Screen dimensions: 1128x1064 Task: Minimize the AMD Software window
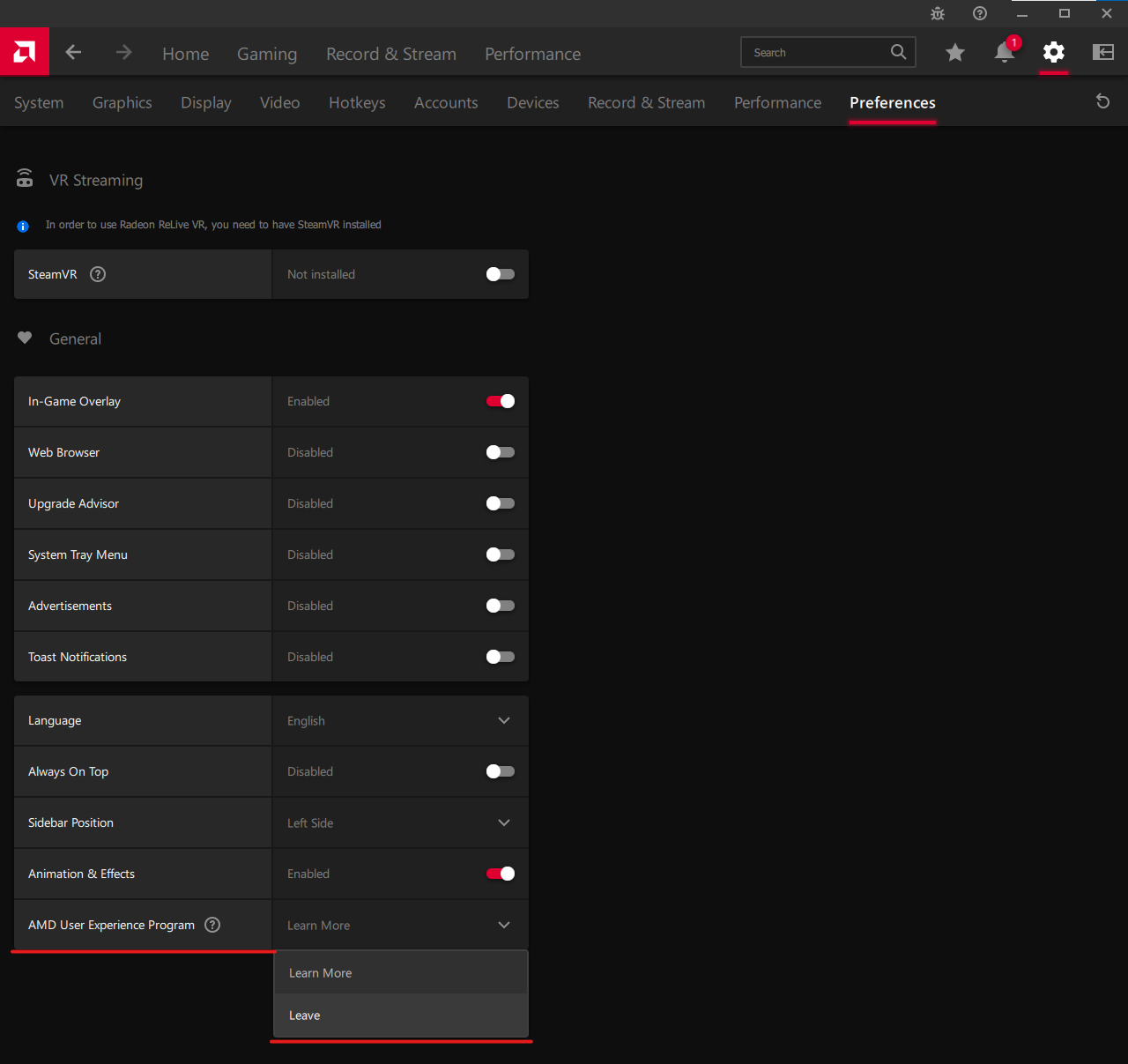(x=1022, y=13)
